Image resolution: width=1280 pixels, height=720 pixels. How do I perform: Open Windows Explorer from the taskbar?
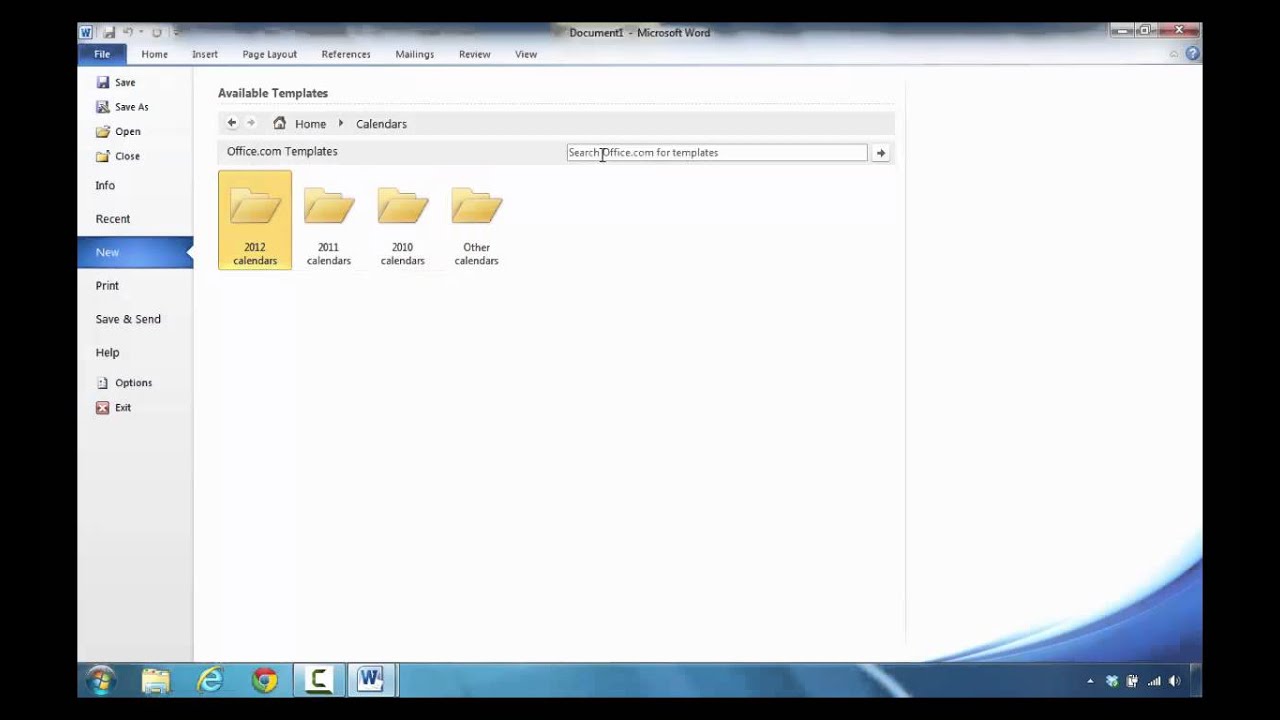pos(156,680)
